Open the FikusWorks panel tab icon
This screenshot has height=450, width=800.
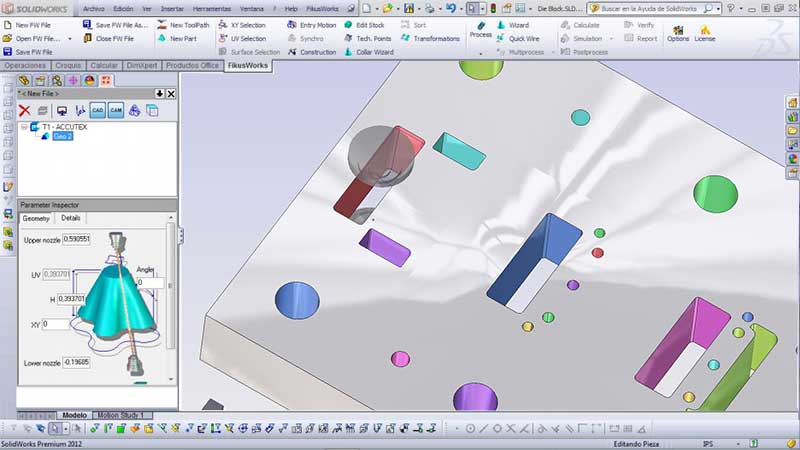point(106,81)
